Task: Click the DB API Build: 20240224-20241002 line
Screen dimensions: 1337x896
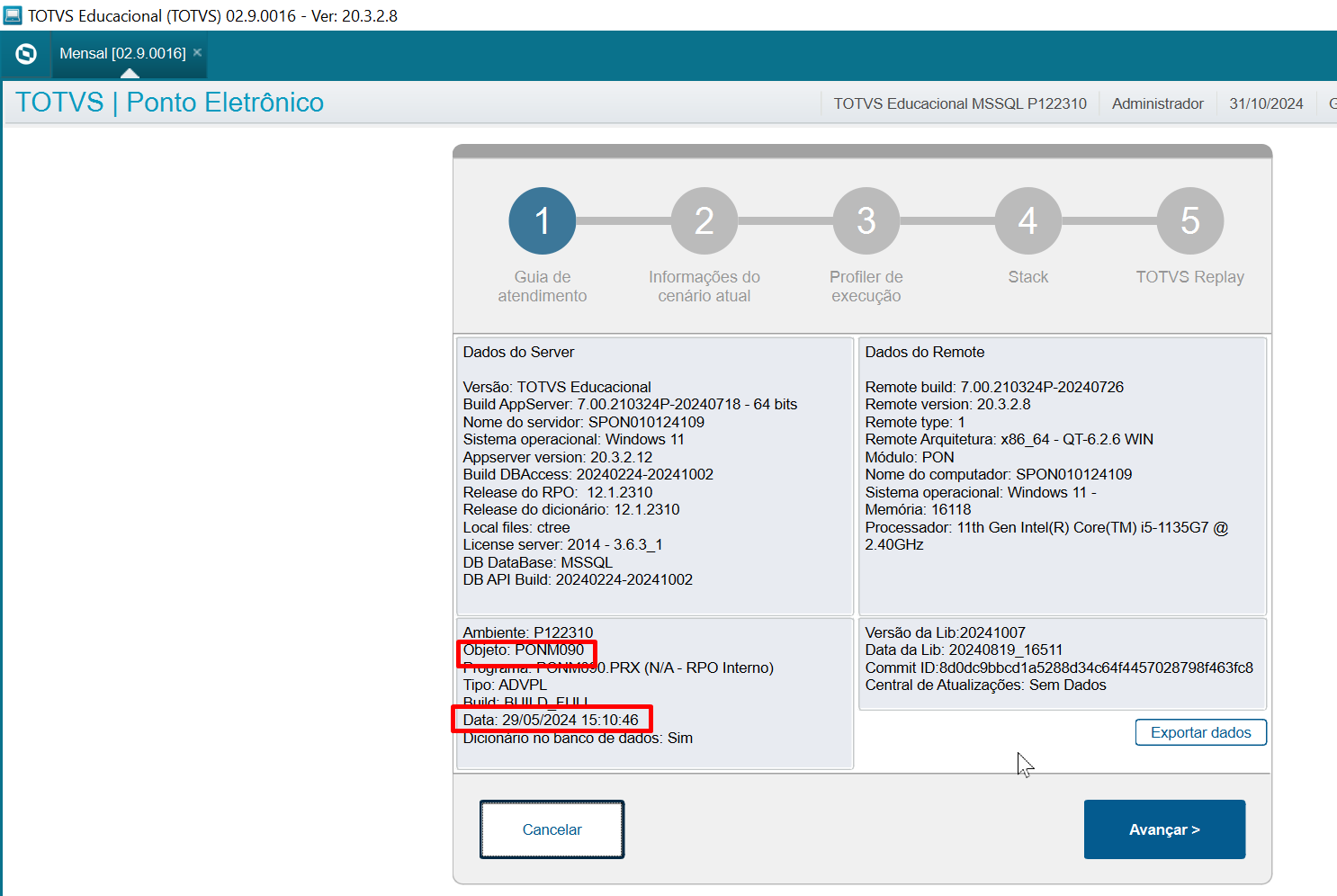Action: pos(578,579)
